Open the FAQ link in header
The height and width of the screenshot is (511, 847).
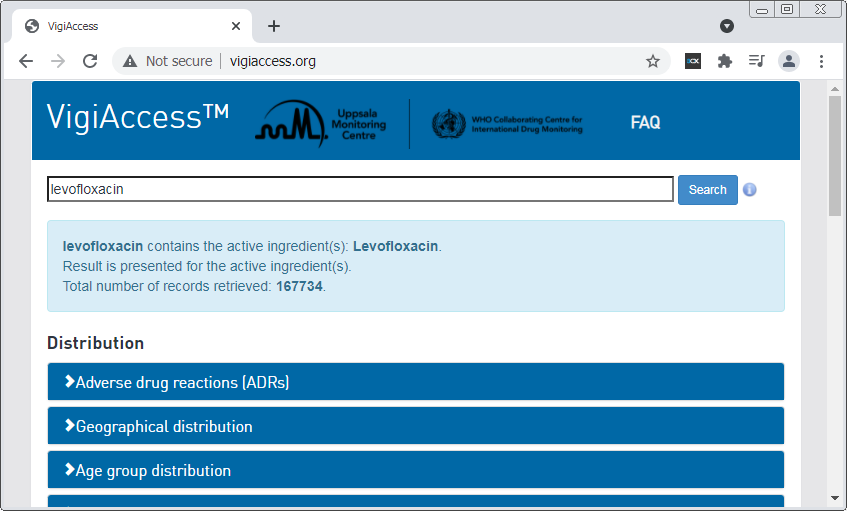click(645, 123)
